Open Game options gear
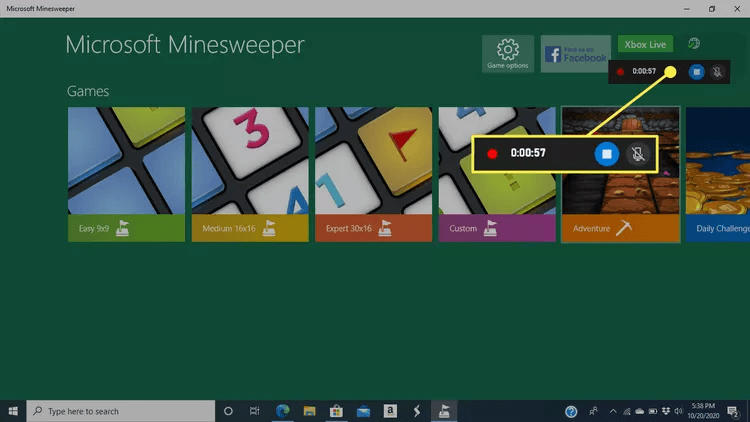Screen dimensions: 750x422 507,53
